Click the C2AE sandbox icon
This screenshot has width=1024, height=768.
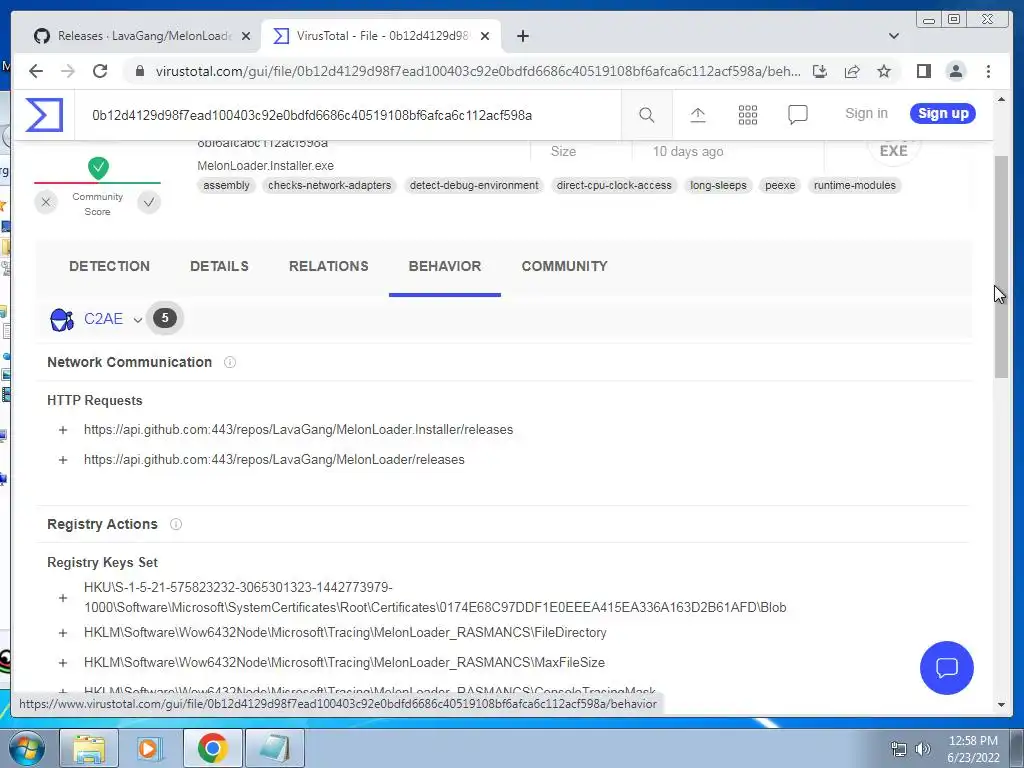point(62,319)
